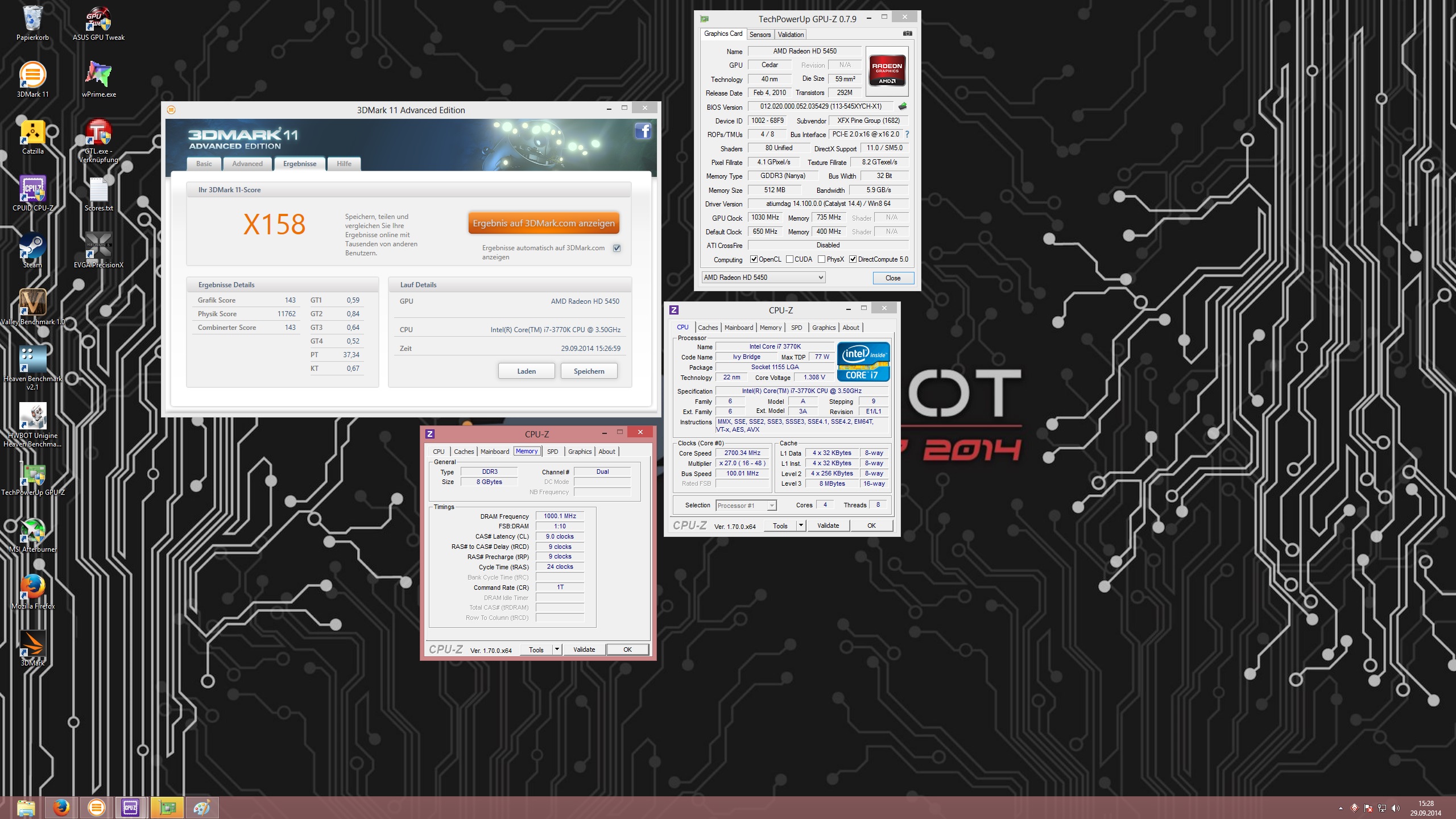
Task: Open Mozilla Firefox desktop shortcut
Action: point(32,591)
